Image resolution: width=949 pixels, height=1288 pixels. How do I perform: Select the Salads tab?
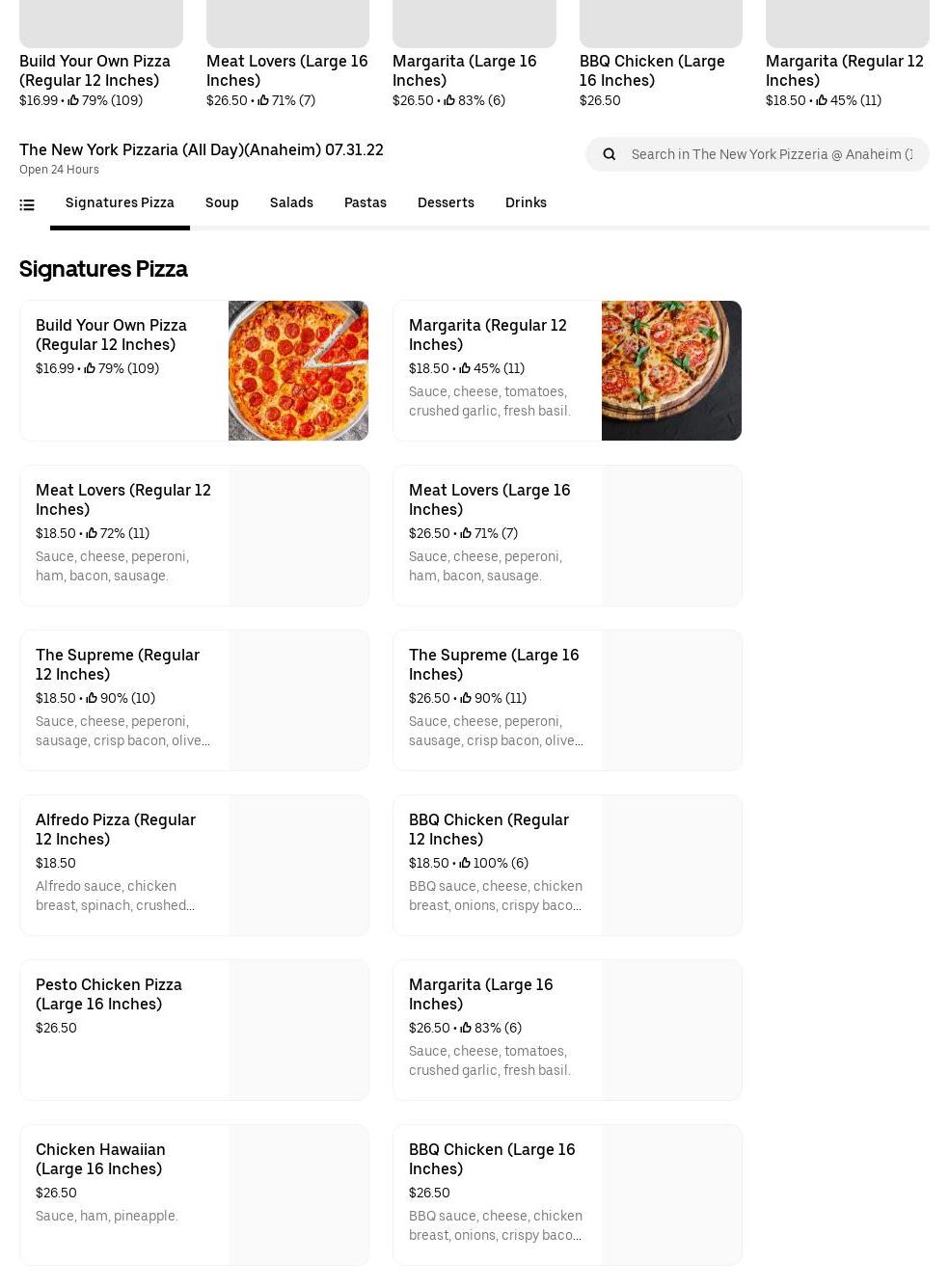[x=291, y=202]
